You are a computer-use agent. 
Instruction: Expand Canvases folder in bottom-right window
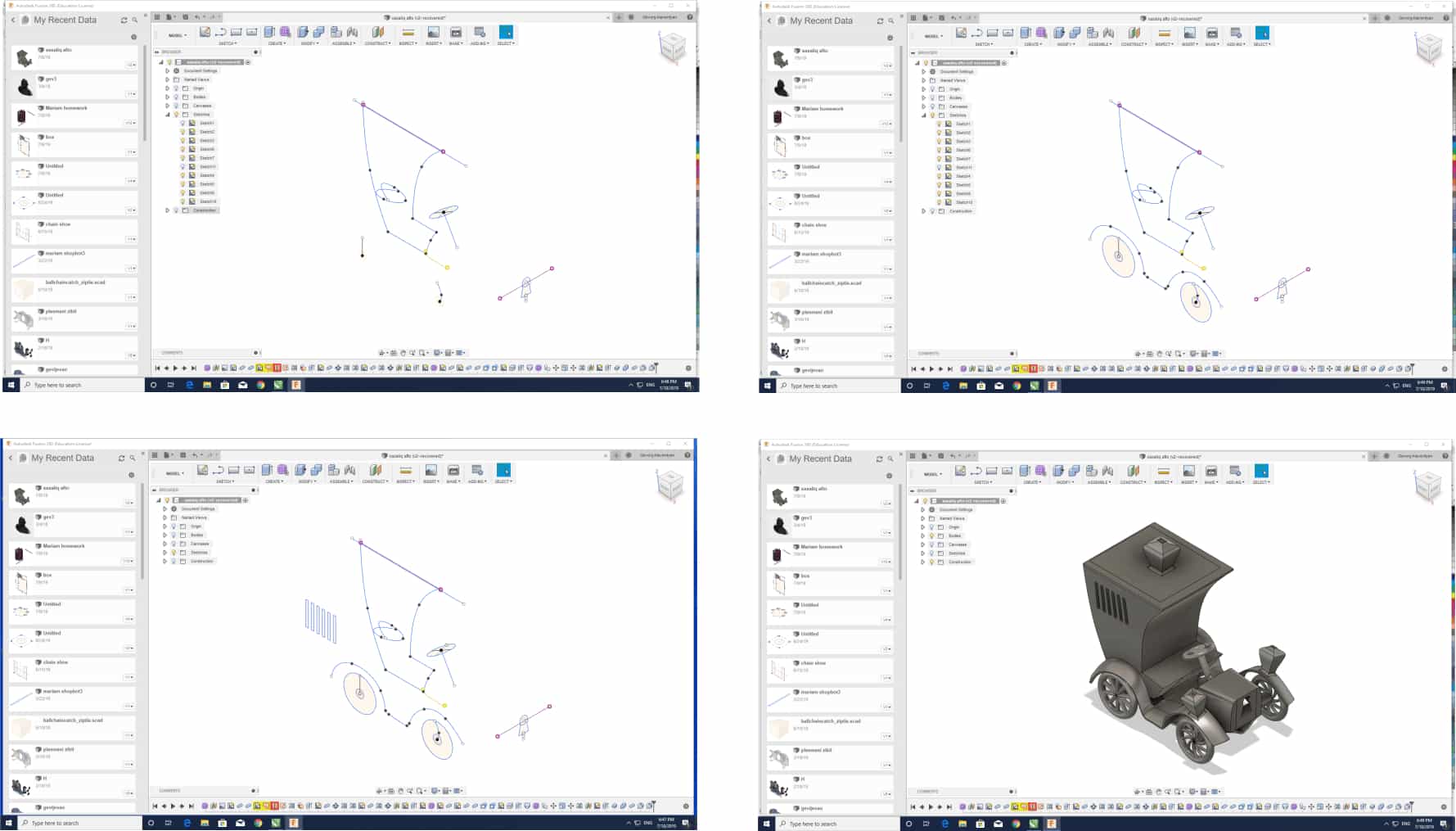(923, 544)
